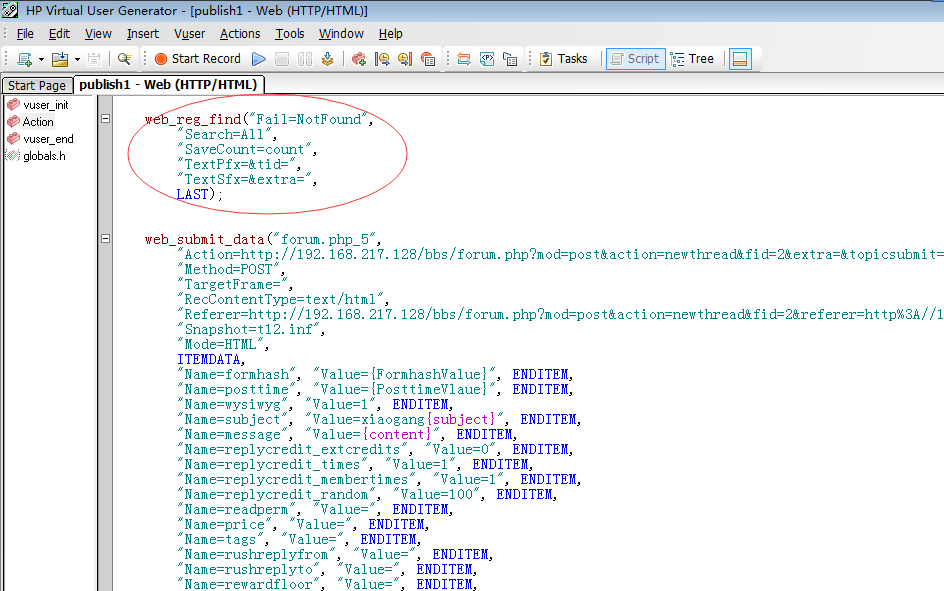Switch to Script view
944x591 pixels.
(636, 59)
